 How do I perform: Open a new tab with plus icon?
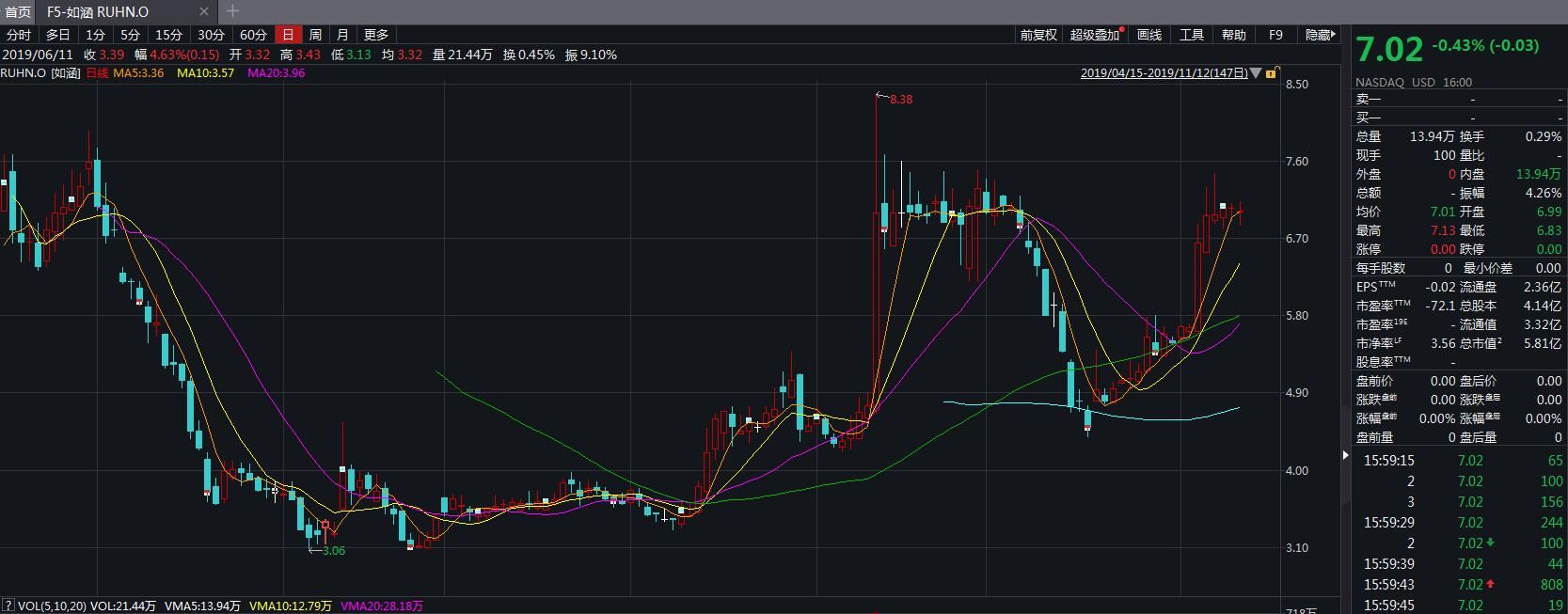[x=233, y=11]
